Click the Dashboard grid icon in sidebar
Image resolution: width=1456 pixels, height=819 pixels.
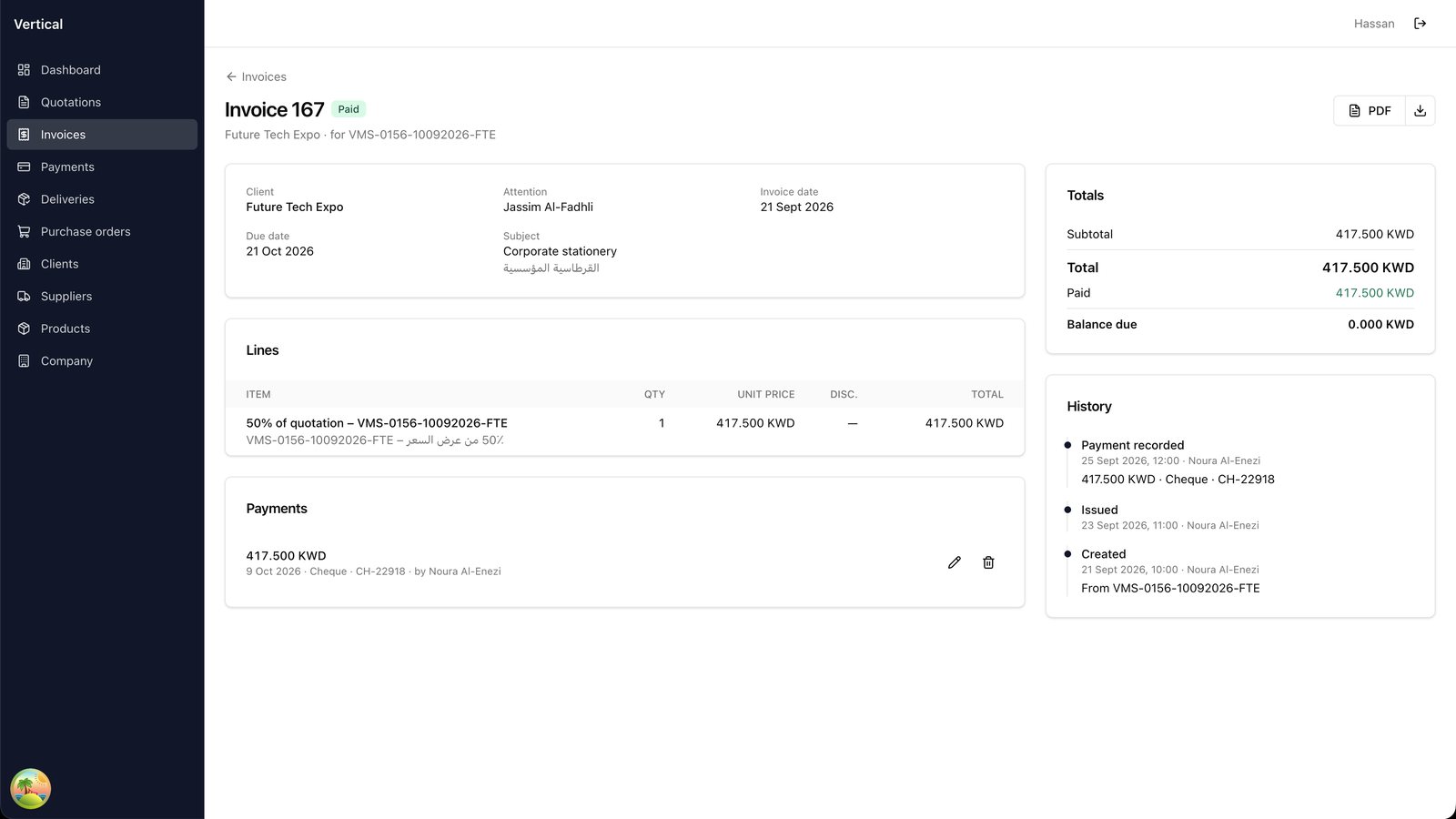coord(24,70)
